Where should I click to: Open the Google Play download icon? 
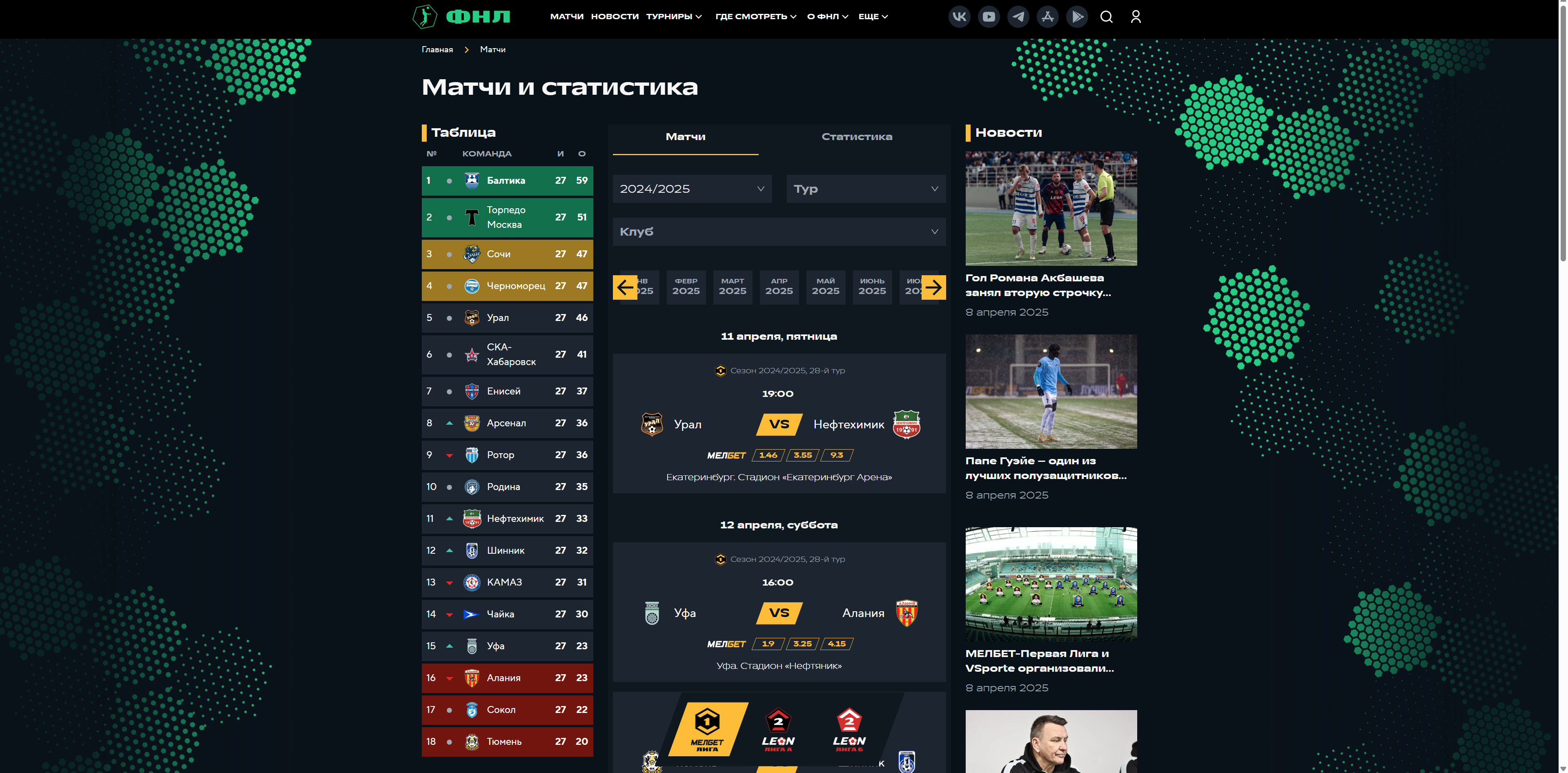pyautogui.click(x=1077, y=16)
